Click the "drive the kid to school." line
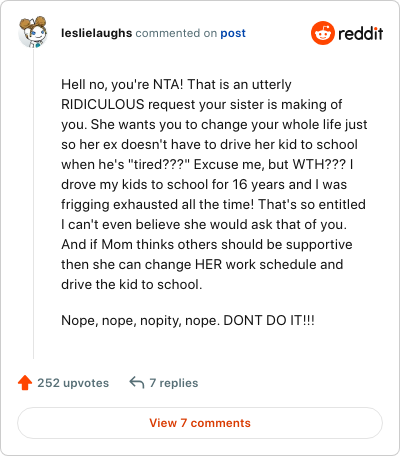 click(x=132, y=284)
